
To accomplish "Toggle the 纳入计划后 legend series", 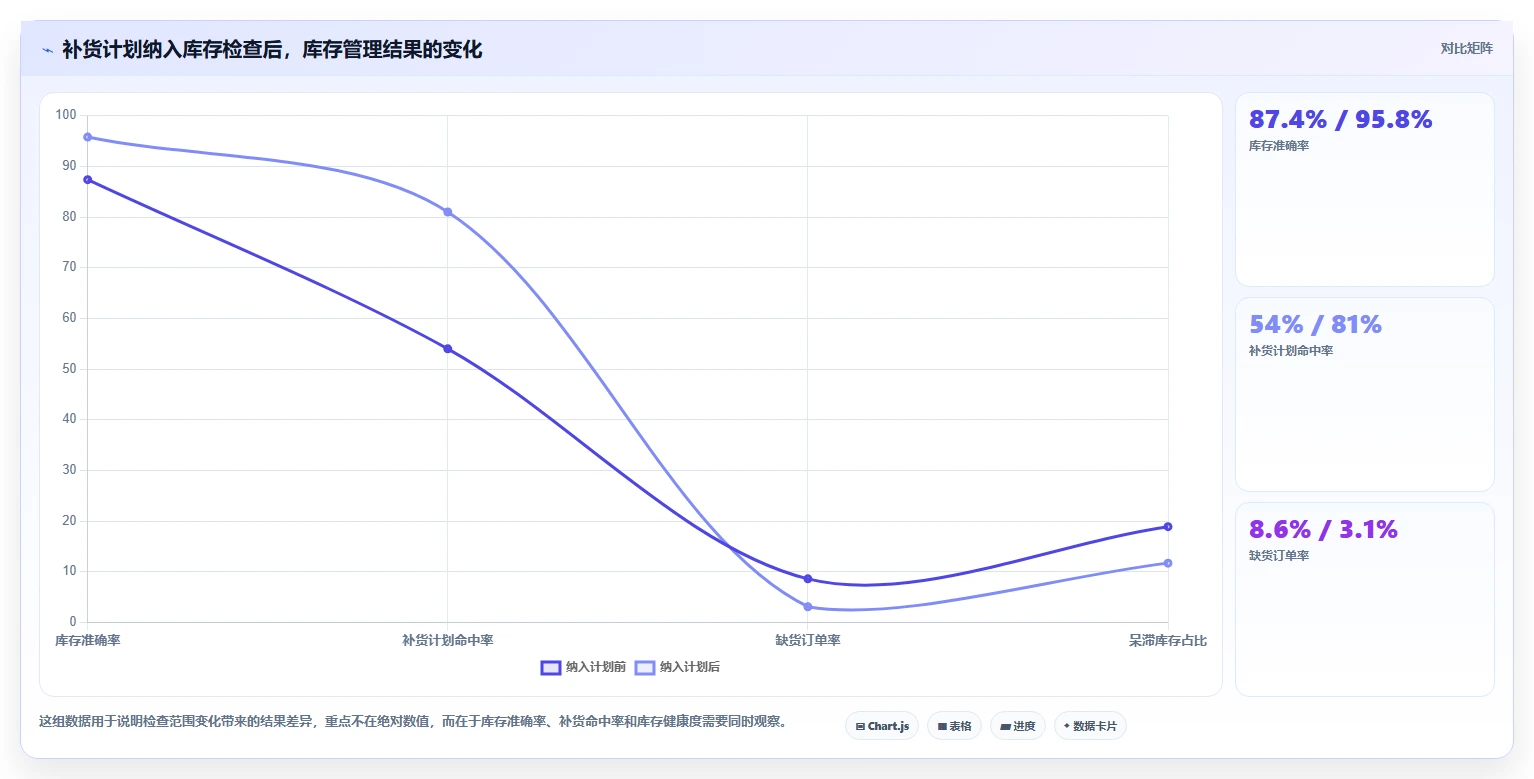I will tap(677, 667).
